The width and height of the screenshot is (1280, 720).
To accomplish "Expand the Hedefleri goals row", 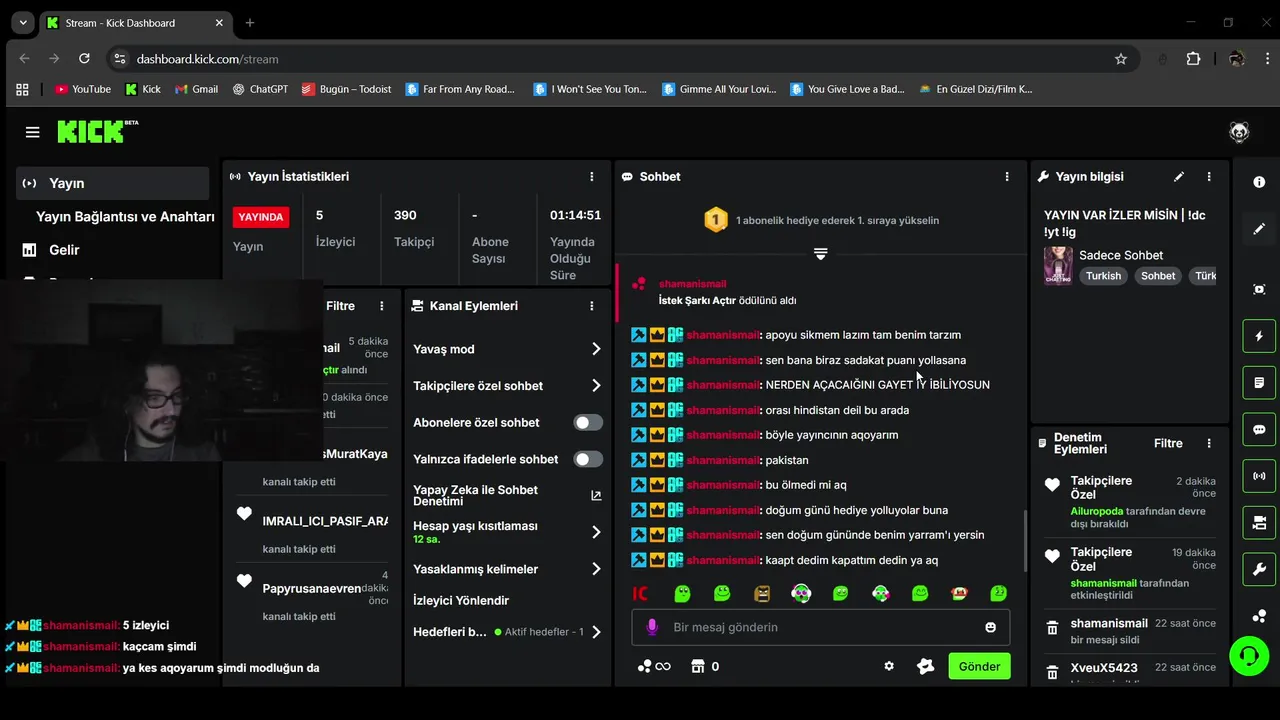I will (596, 632).
